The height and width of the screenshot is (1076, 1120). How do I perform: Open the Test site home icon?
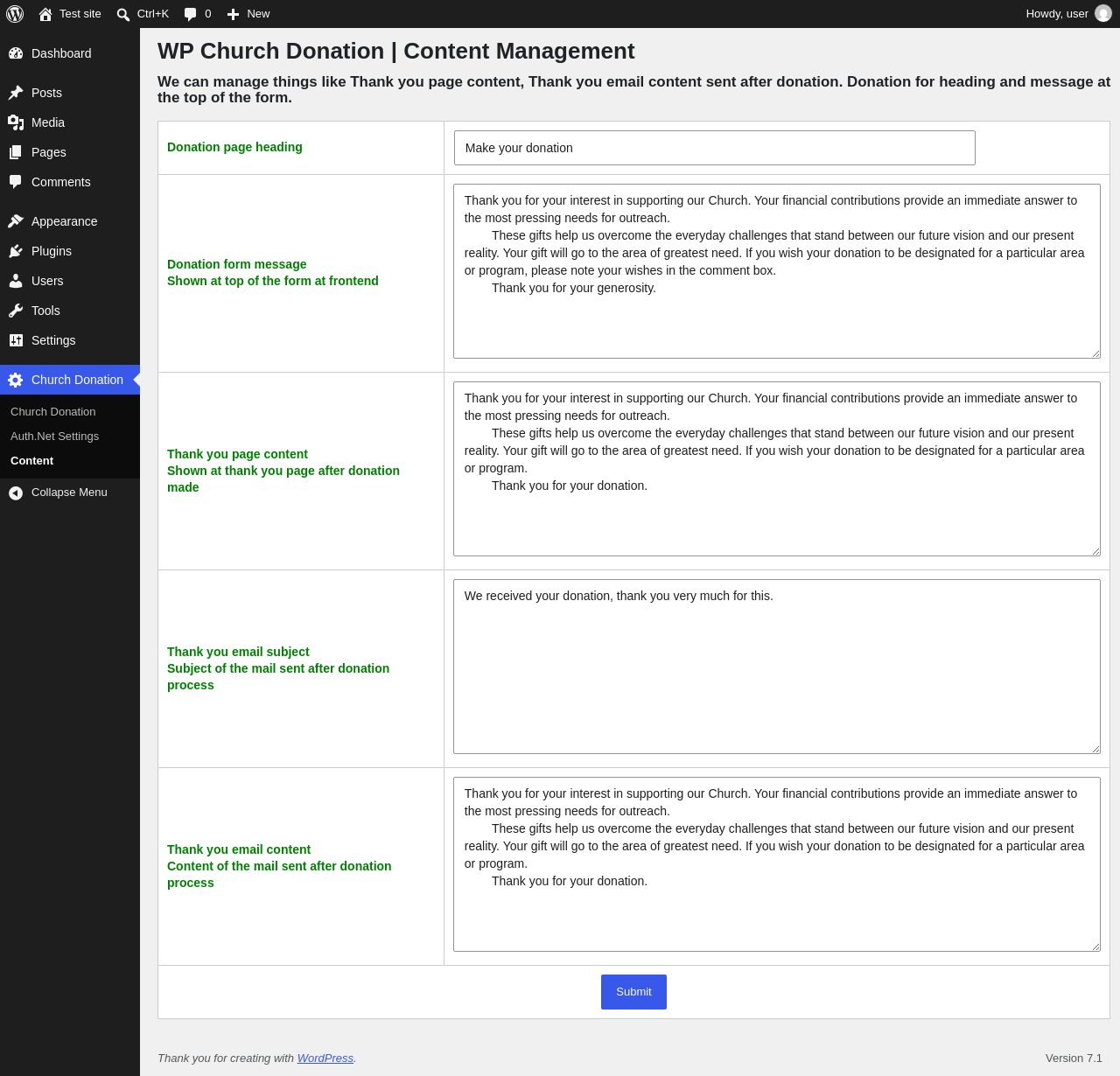[45, 14]
